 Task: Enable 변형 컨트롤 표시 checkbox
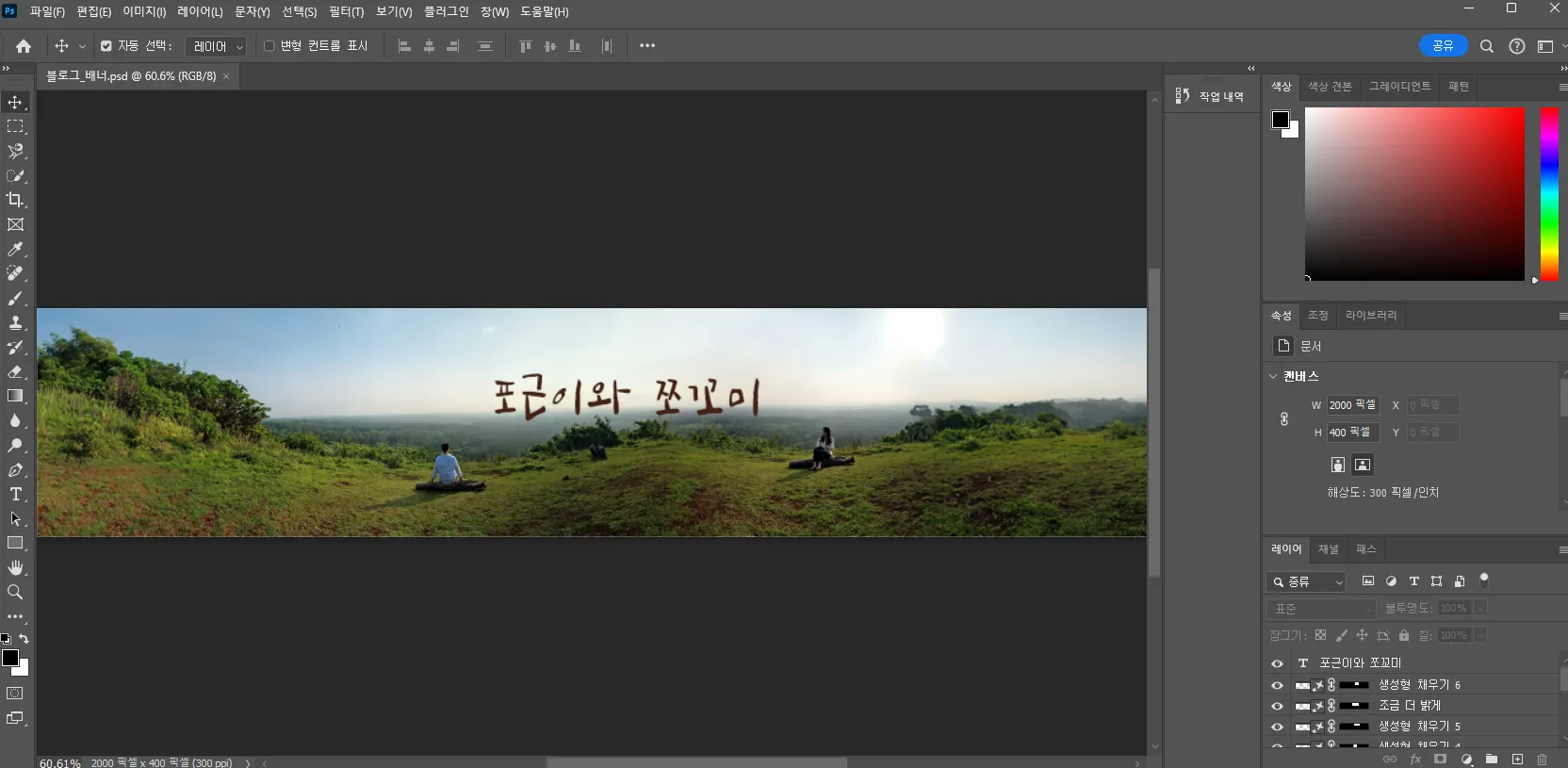pos(269,46)
